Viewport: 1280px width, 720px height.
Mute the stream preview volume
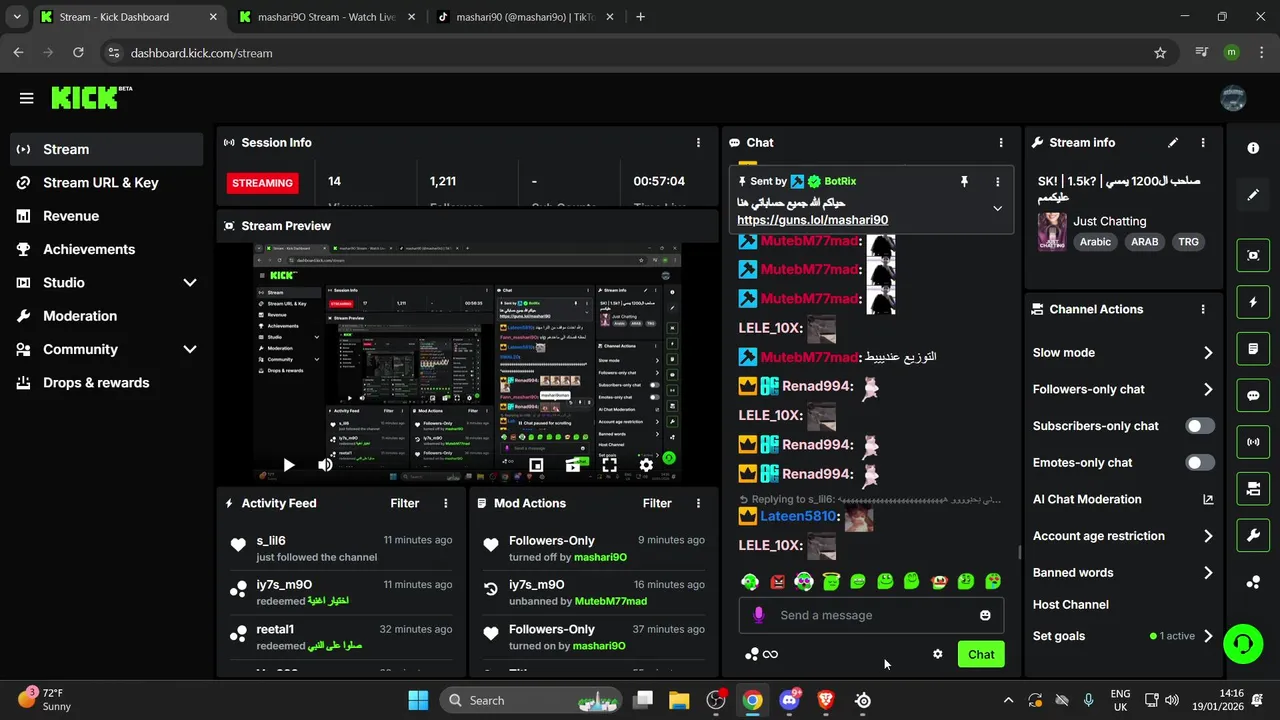coord(325,465)
